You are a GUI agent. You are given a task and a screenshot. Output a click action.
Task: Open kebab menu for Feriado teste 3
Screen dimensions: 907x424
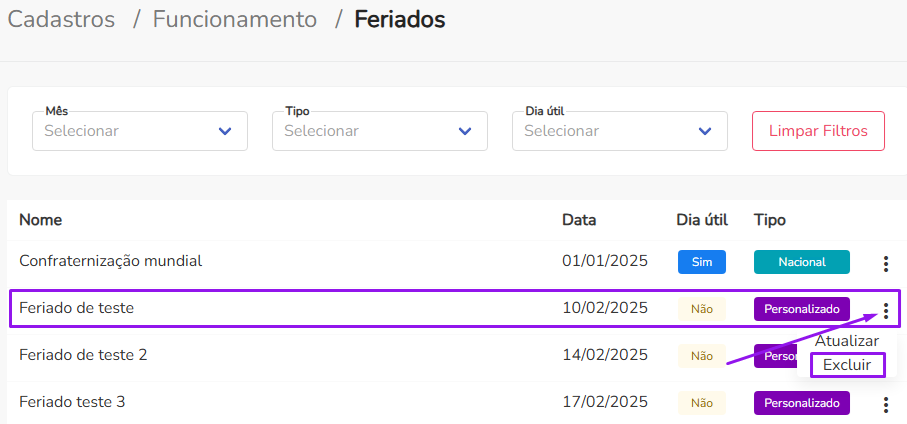[x=885, y=404]
